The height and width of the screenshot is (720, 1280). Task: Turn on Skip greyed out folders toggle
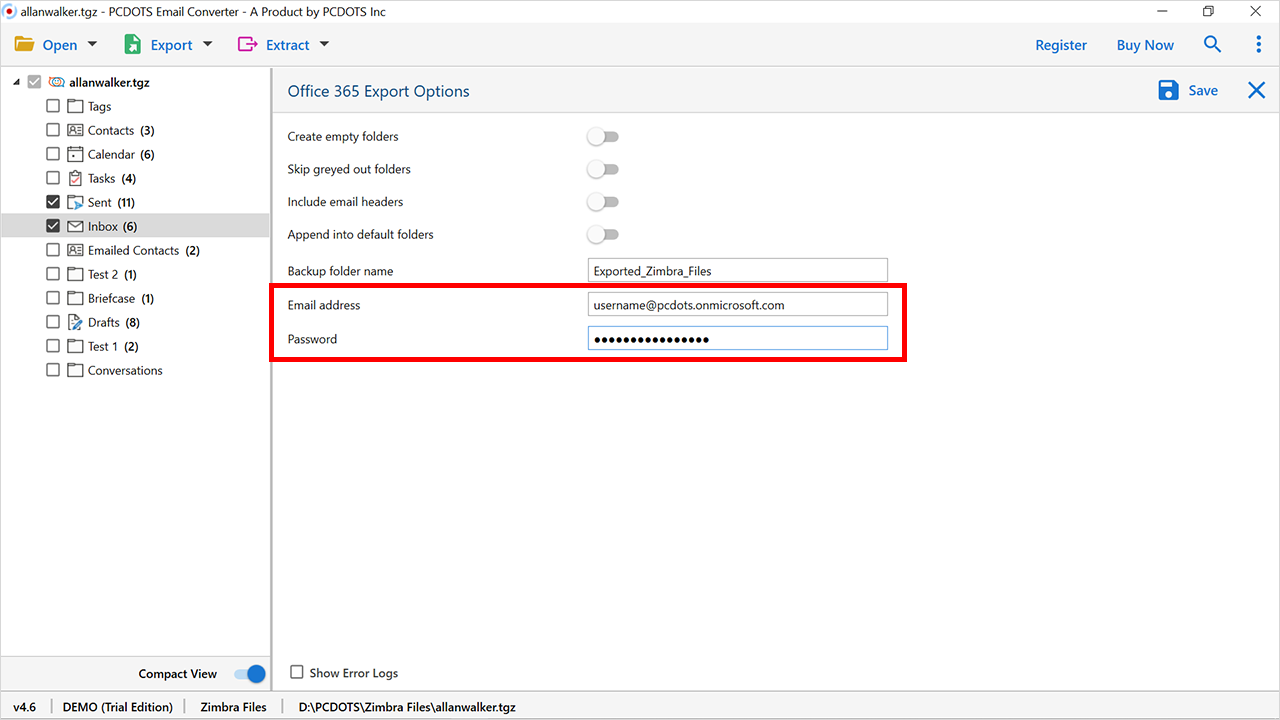(603, 169)
